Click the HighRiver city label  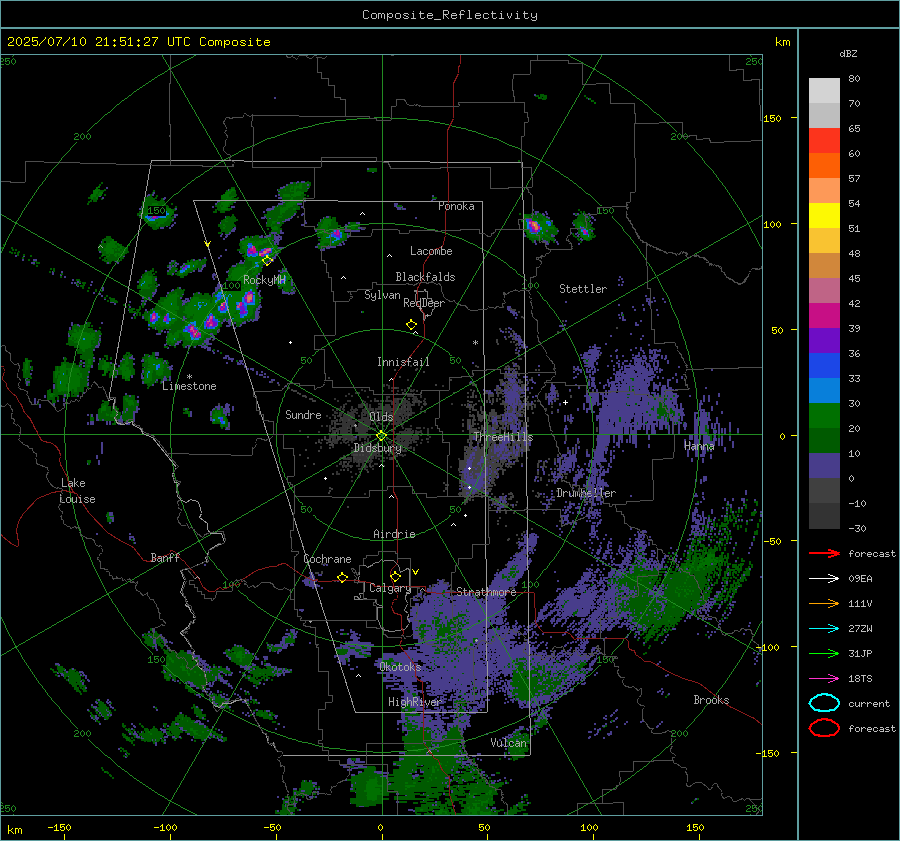[x=415, y=702]
